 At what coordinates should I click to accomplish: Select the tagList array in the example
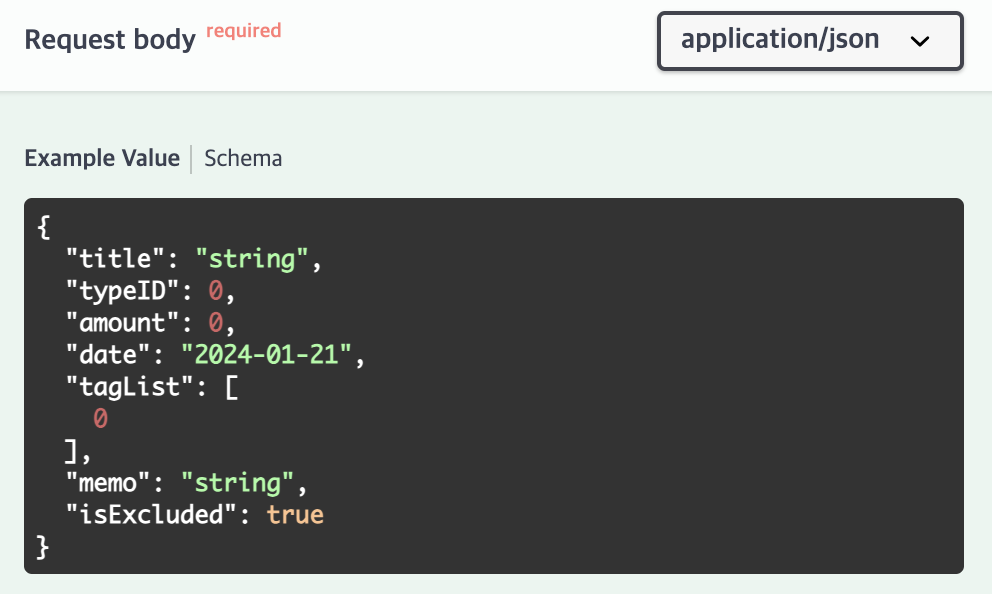click(128, 386)
